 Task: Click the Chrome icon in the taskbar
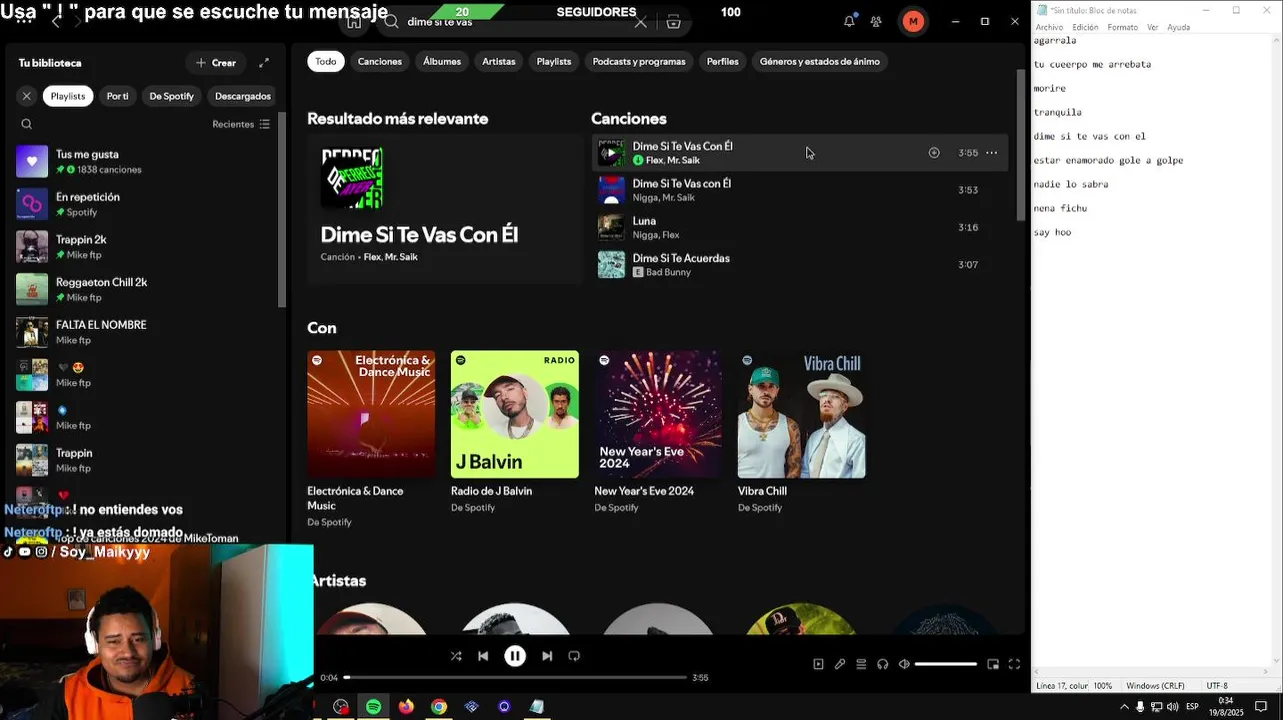click(438, 707)
